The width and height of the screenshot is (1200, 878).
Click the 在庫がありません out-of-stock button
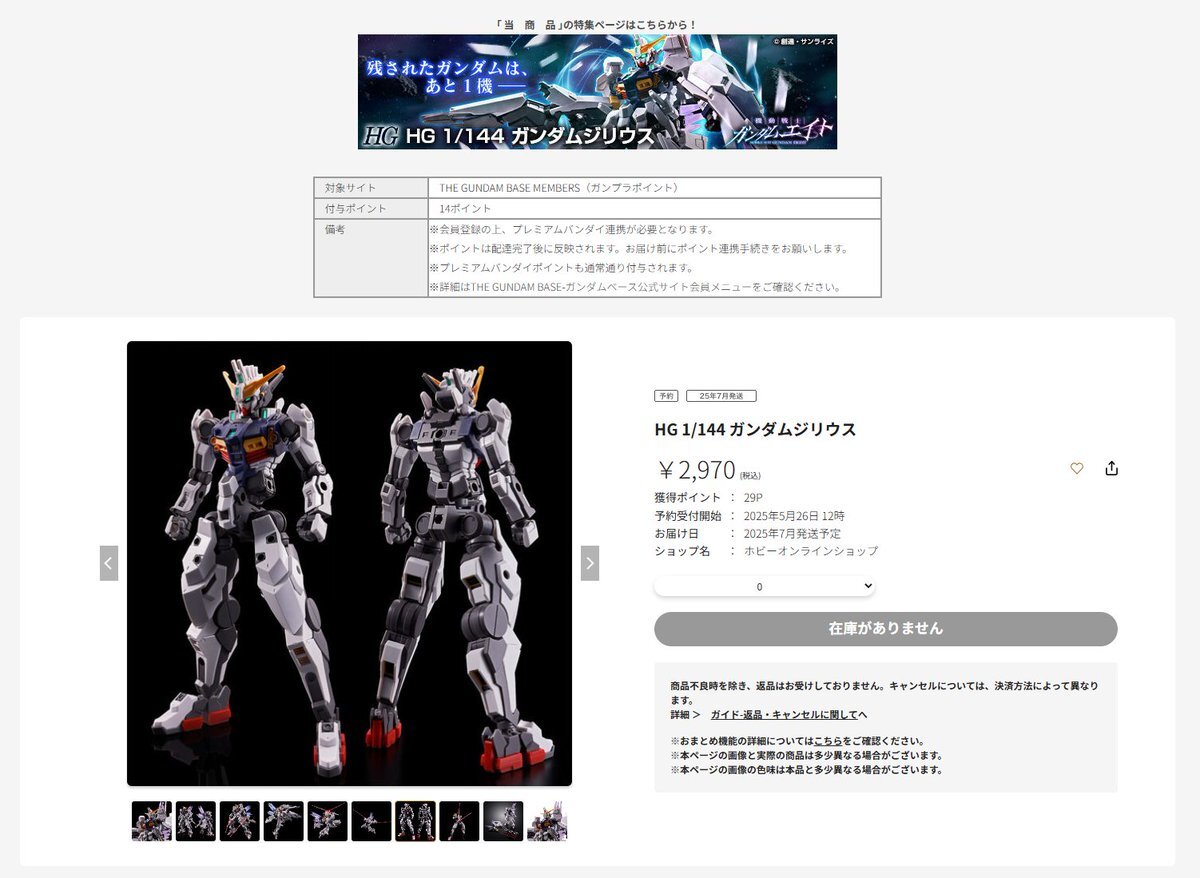[886, 629]
